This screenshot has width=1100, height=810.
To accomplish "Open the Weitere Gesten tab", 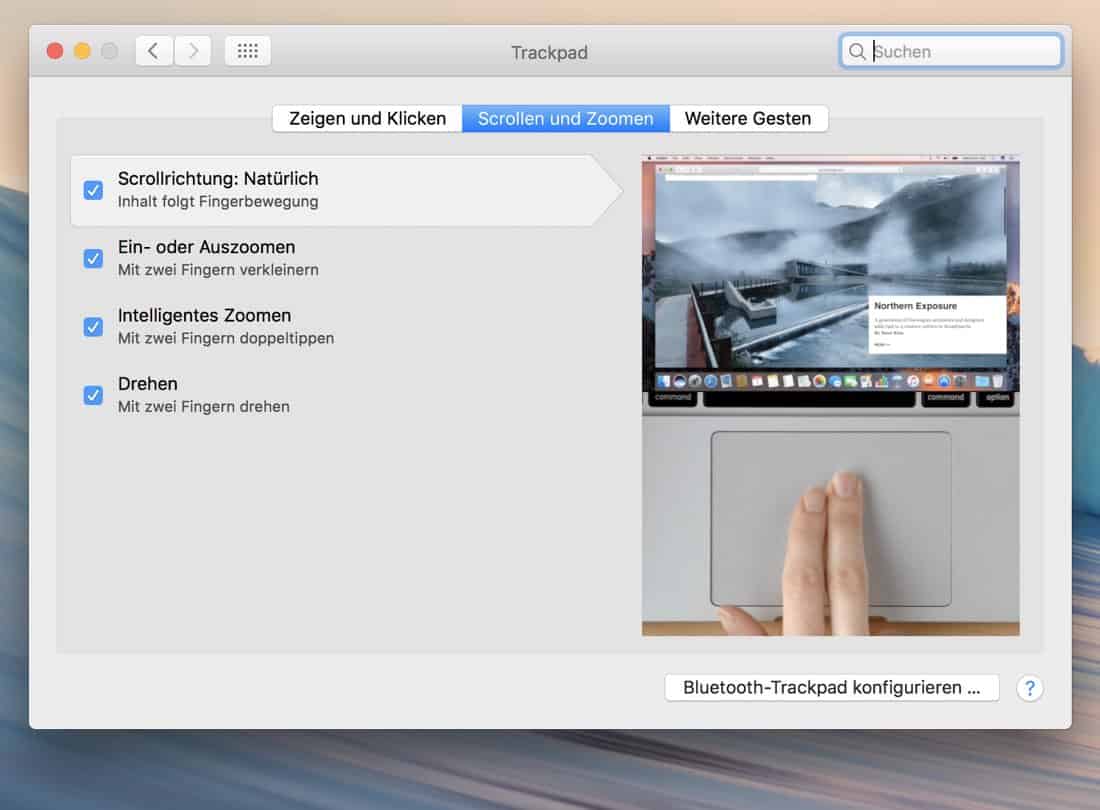I will (748, 119).
